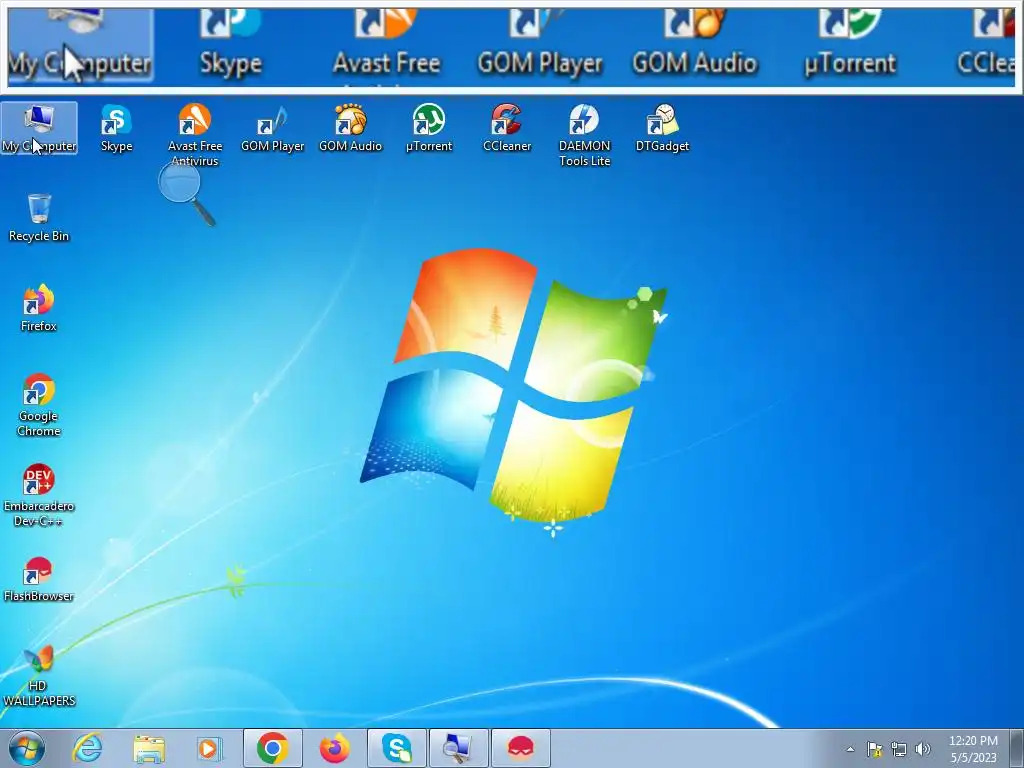
Task: Select DAEMON Tools Lite desktop shortcut
Action: pos(584,135)
